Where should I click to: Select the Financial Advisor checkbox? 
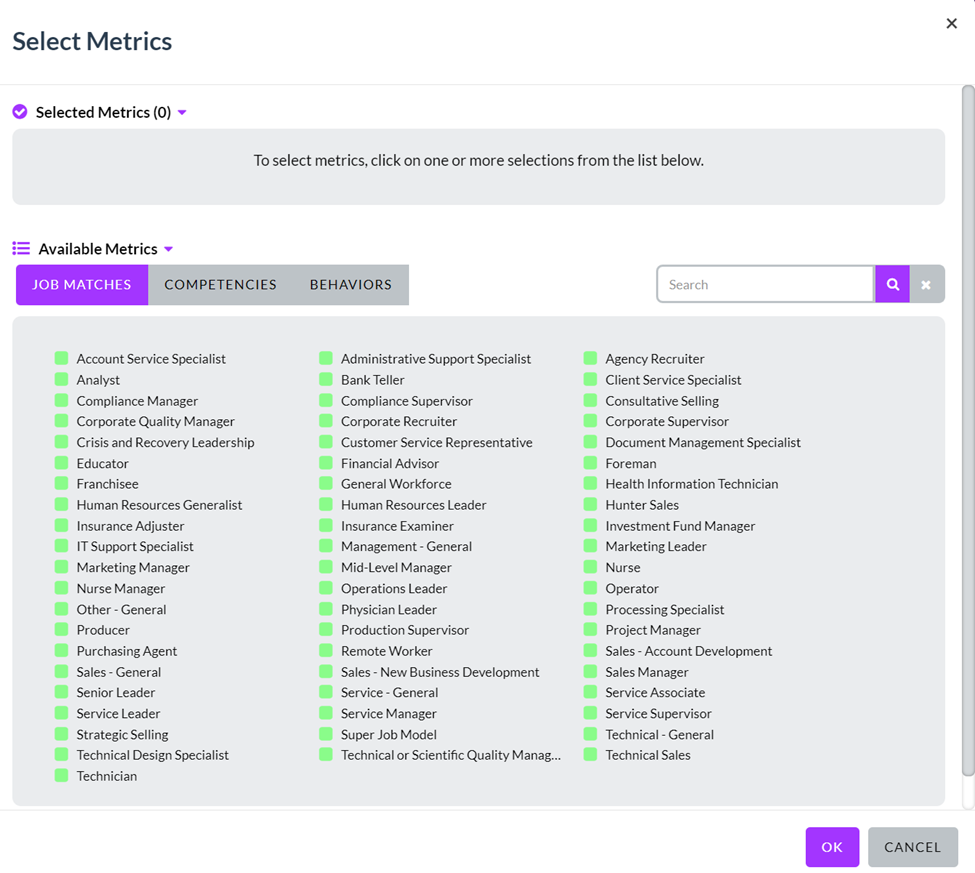[x=326, y=463]
